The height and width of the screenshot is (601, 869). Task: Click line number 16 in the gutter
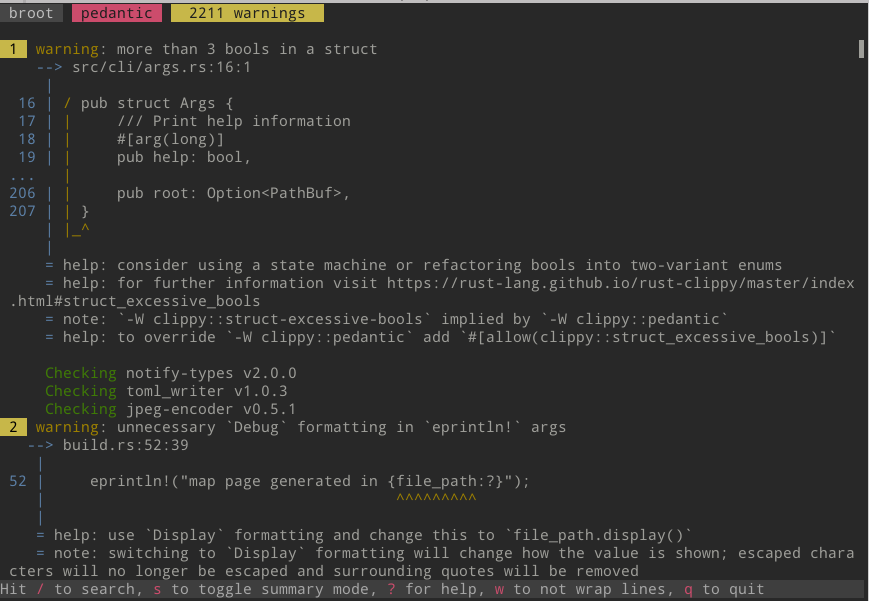(x=26, y=103)
